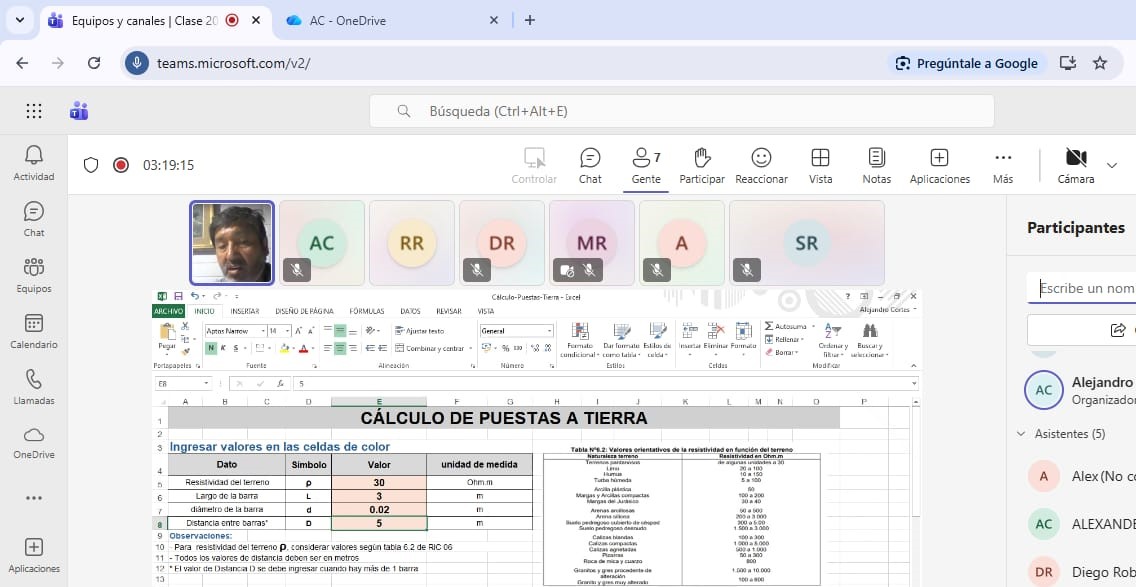Viewport: 1136px width, 587px height.
Task: Open meeting Notas
Action: pyautogui.click(x=876, y=165)
